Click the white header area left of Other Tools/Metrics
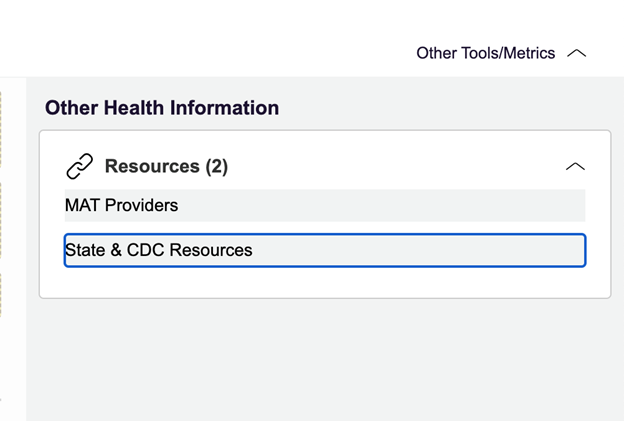The height and width of the screenshot is (421, 624). point(199,40)
